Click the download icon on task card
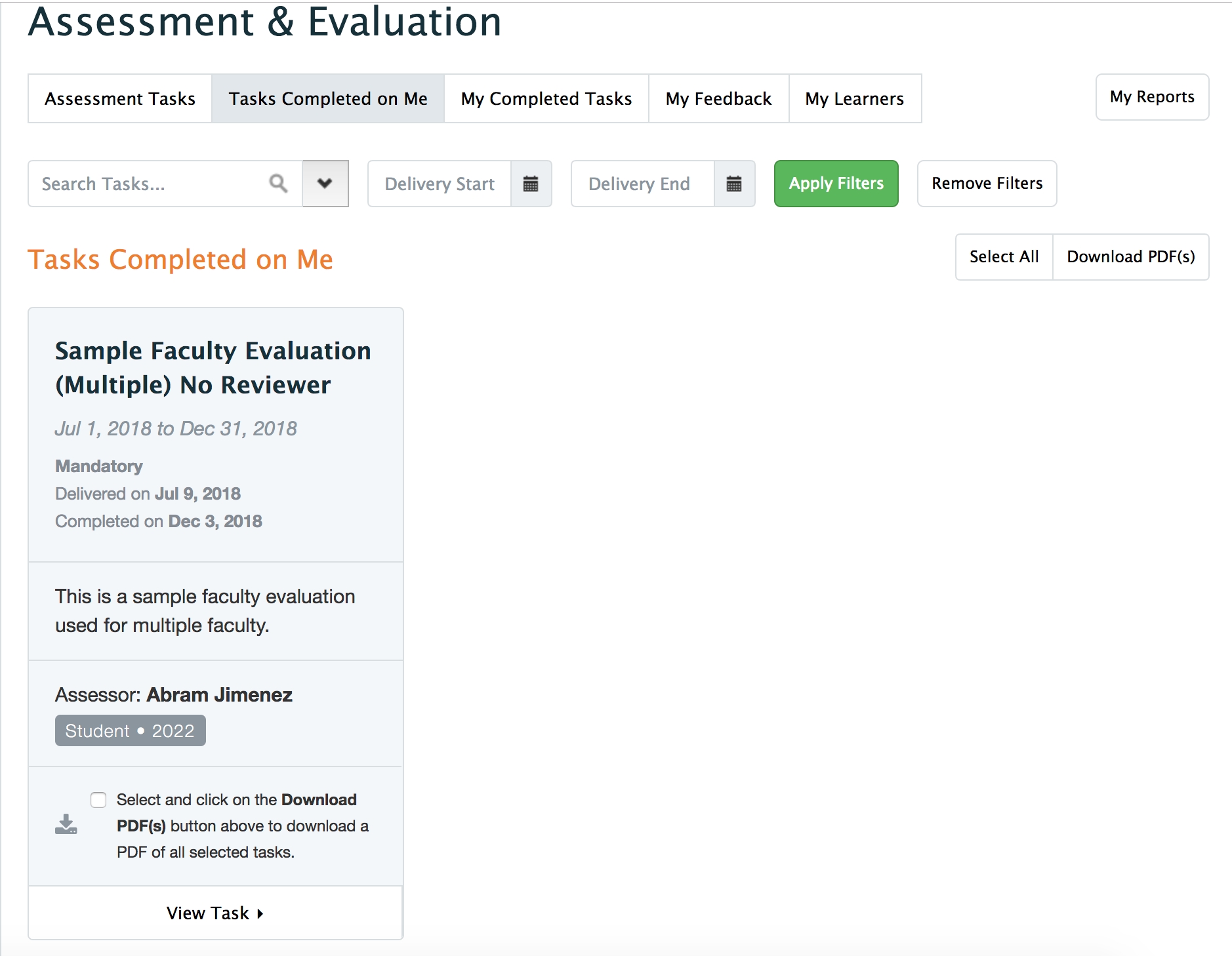This screenshot has width=1232, height=956. point(66,824)
